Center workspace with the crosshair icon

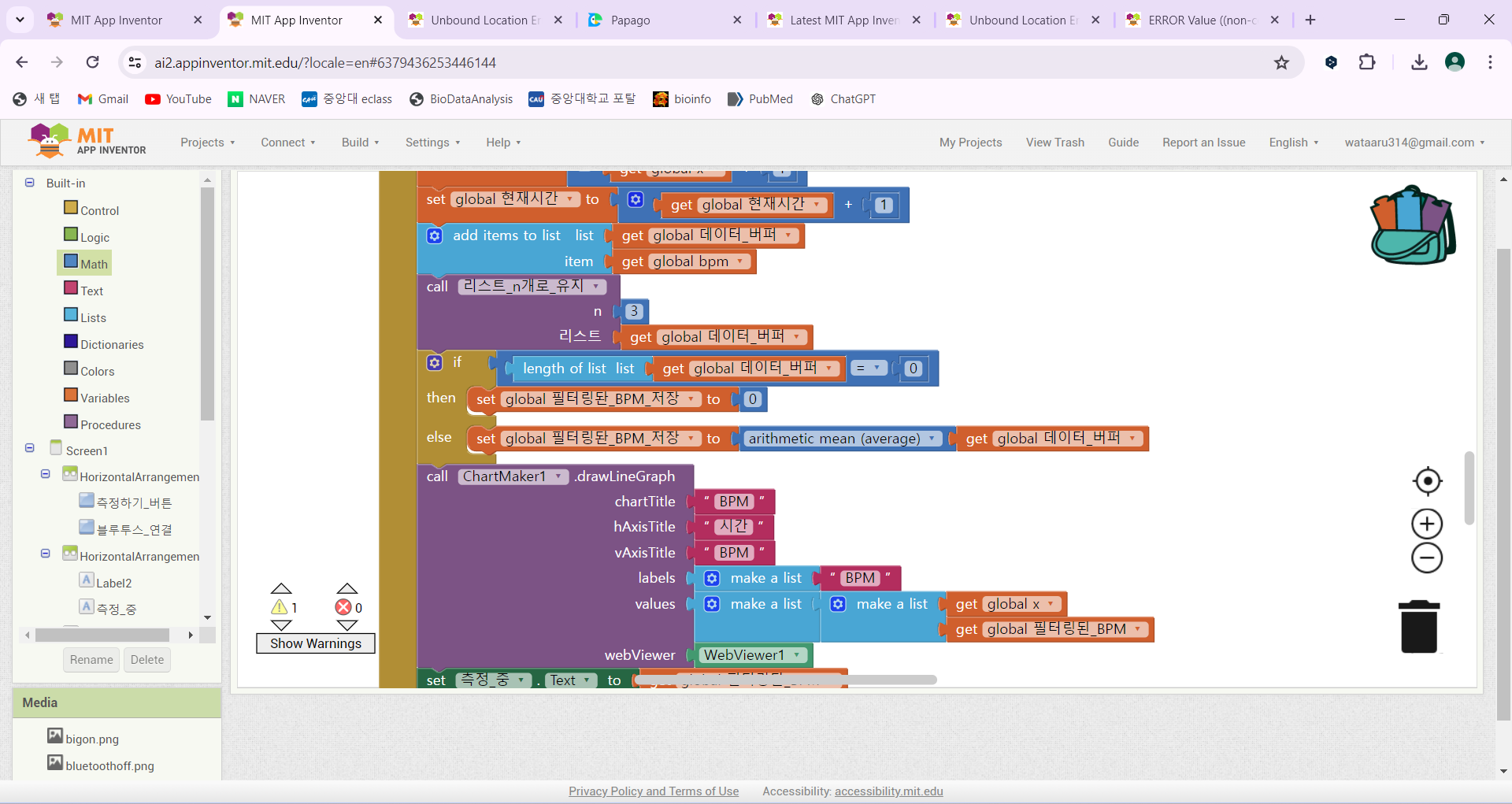point(1427,481)
